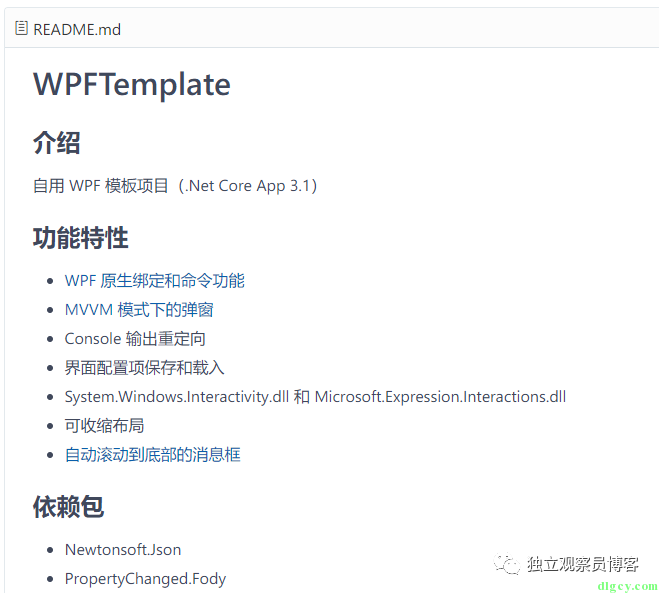Click the README.md filename label
The height and width of the screenshot is (593, 659).
coord(77,30)
